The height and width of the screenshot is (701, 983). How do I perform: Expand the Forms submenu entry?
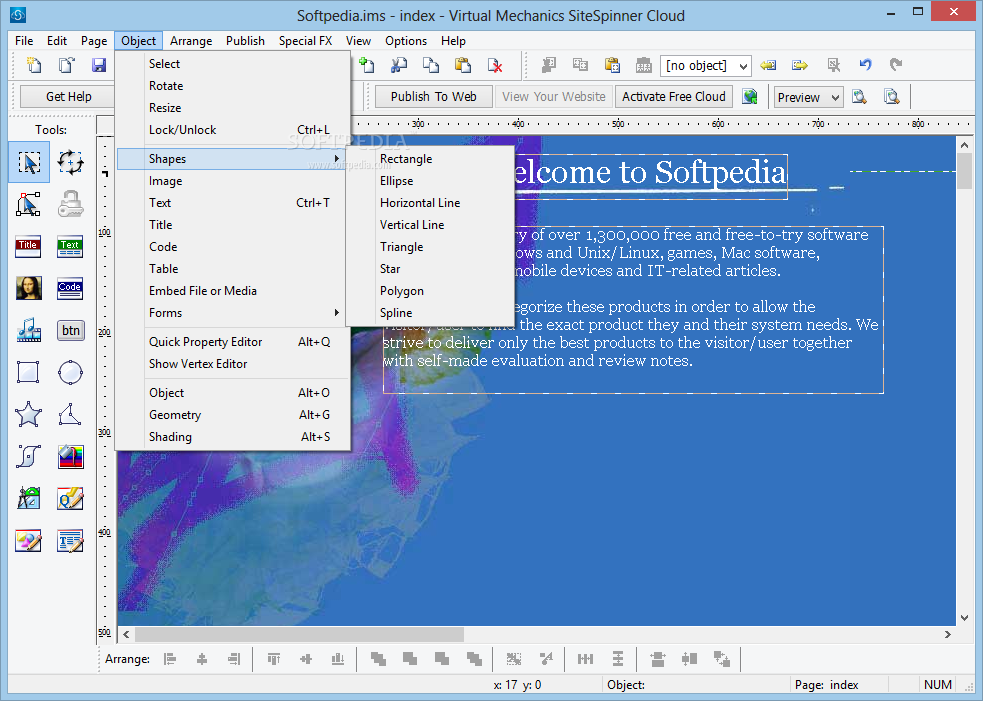(x=232, y=312)
